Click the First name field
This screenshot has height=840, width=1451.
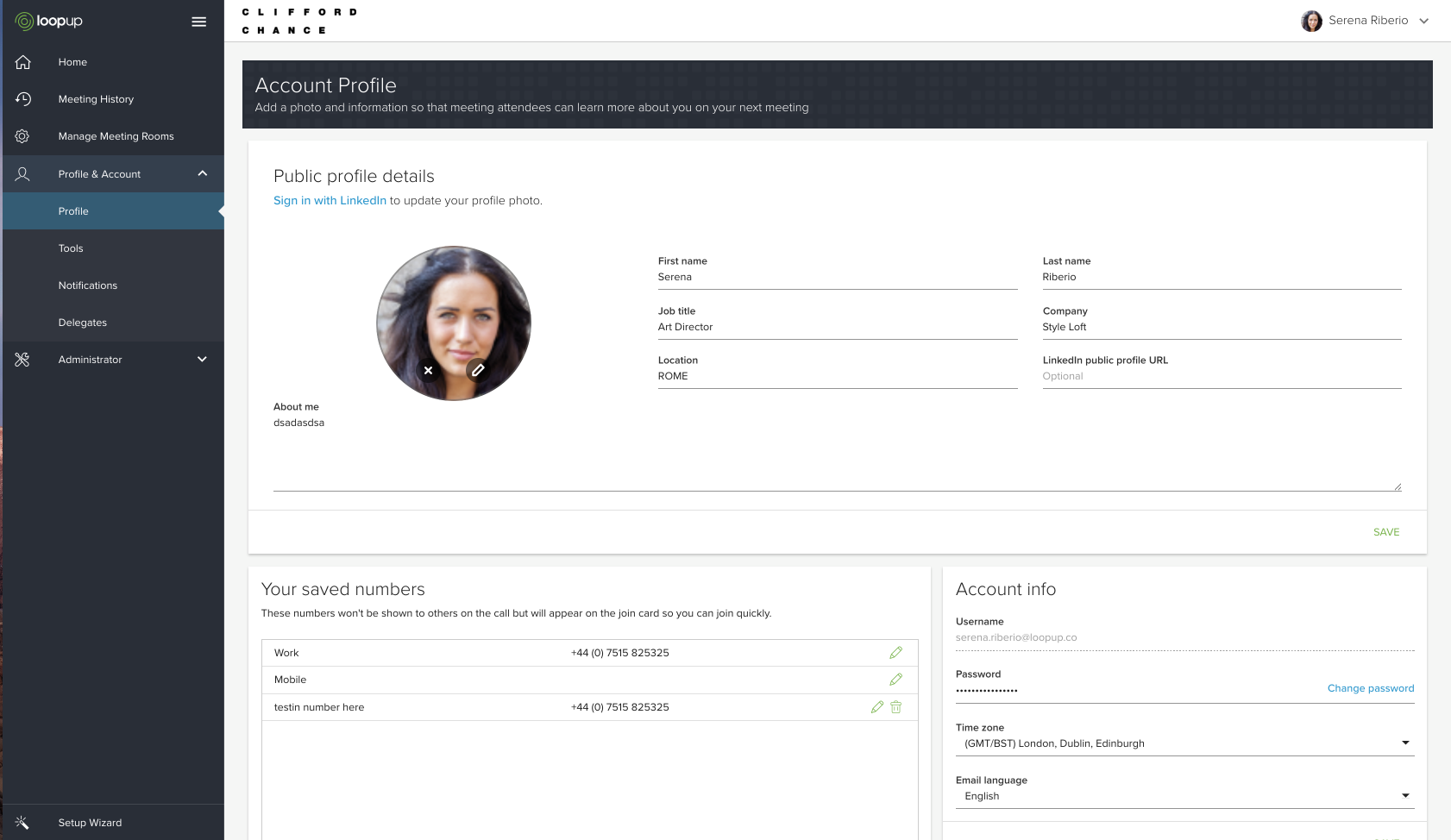point(838,278)
